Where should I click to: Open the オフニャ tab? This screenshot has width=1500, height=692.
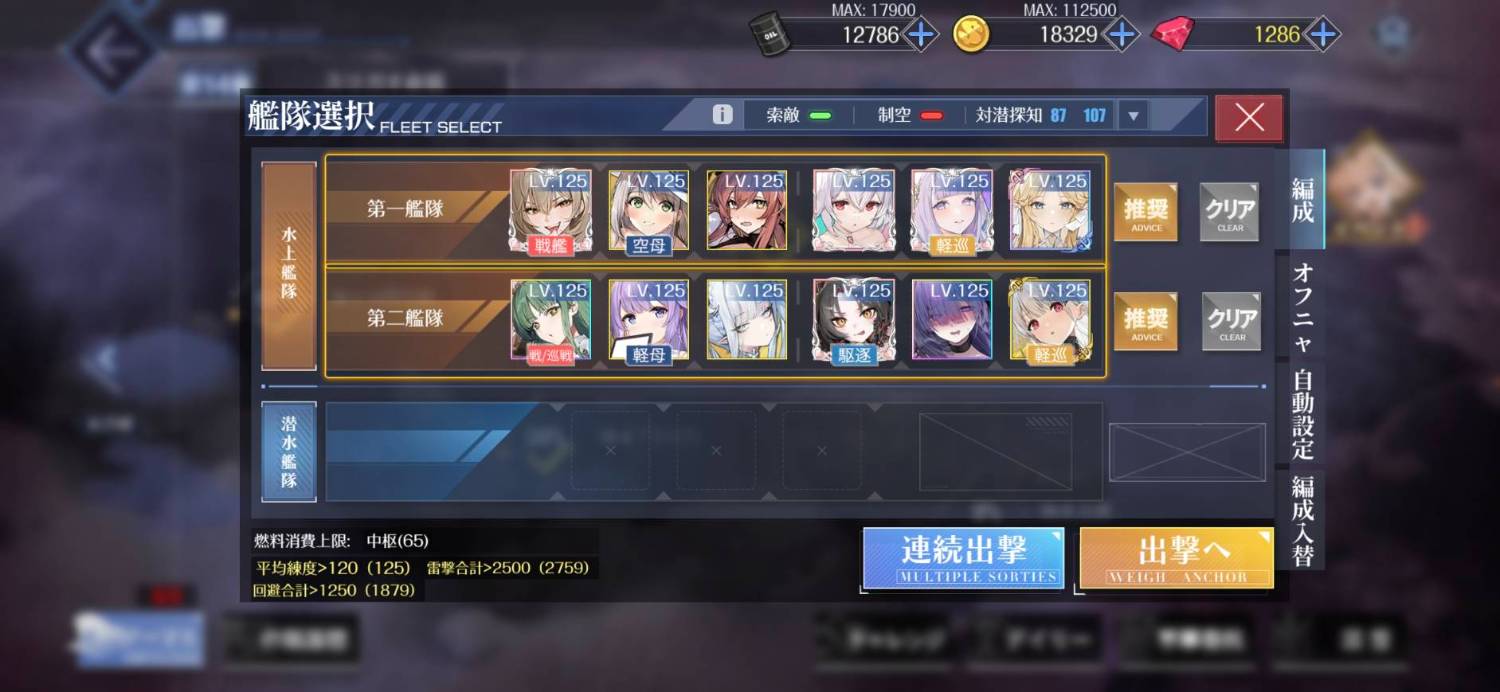coord(1302,307)
